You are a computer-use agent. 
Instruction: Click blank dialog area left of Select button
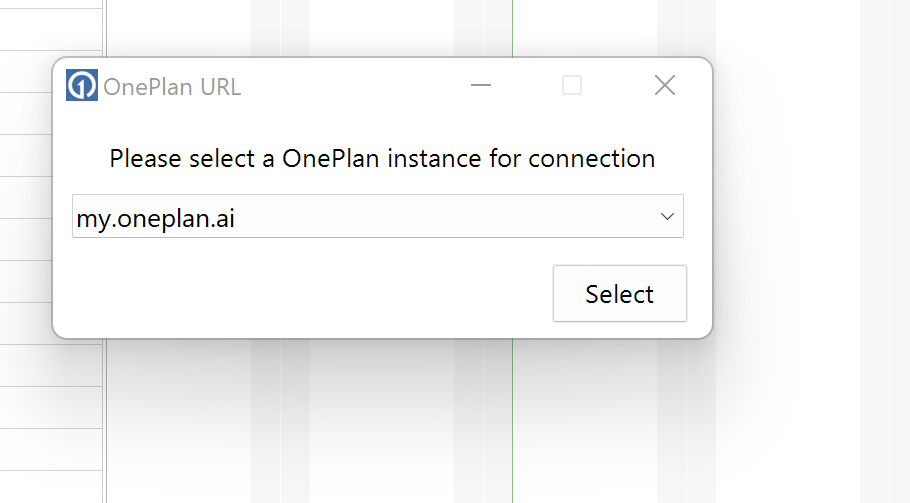(x=310, y=294)
